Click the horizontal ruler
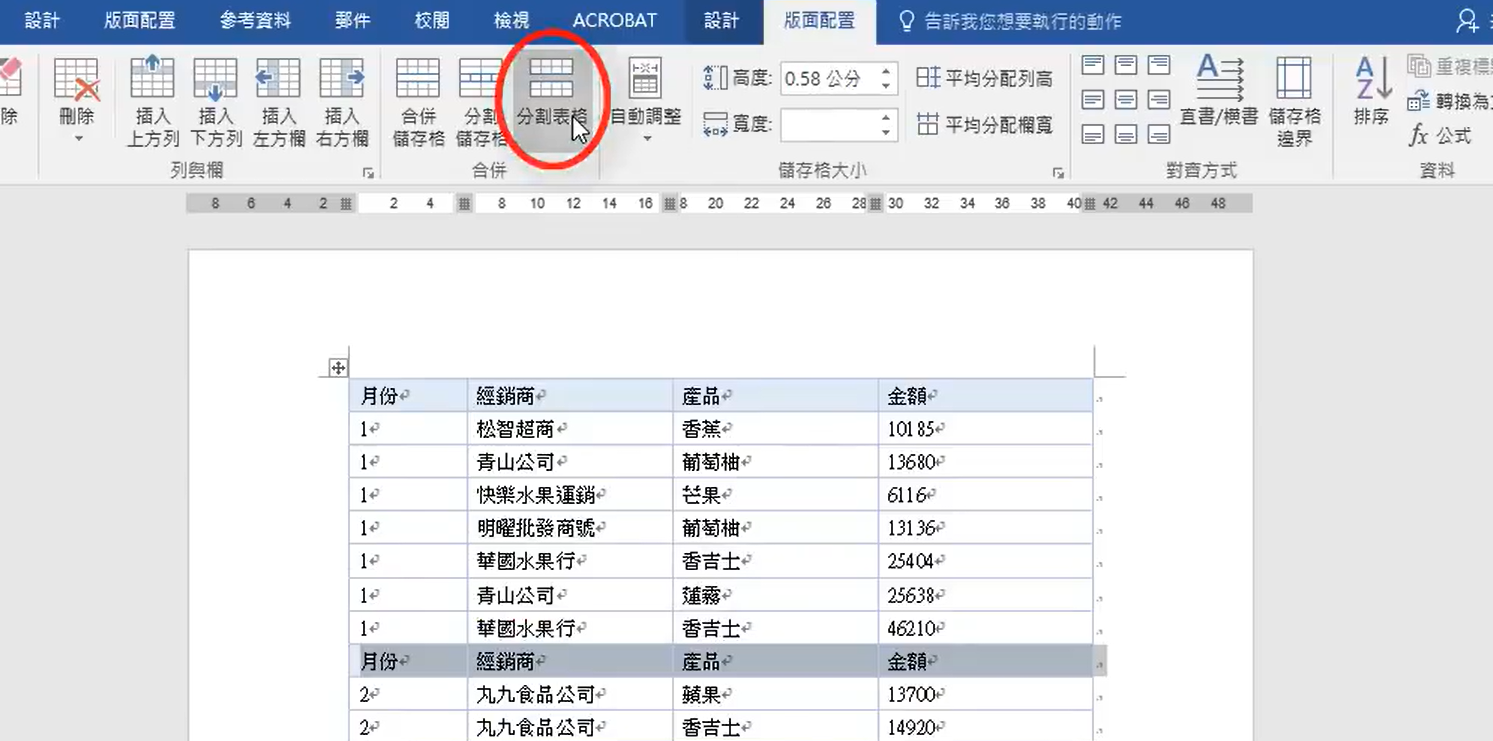 pyautogui.click(x=719, y=203)
